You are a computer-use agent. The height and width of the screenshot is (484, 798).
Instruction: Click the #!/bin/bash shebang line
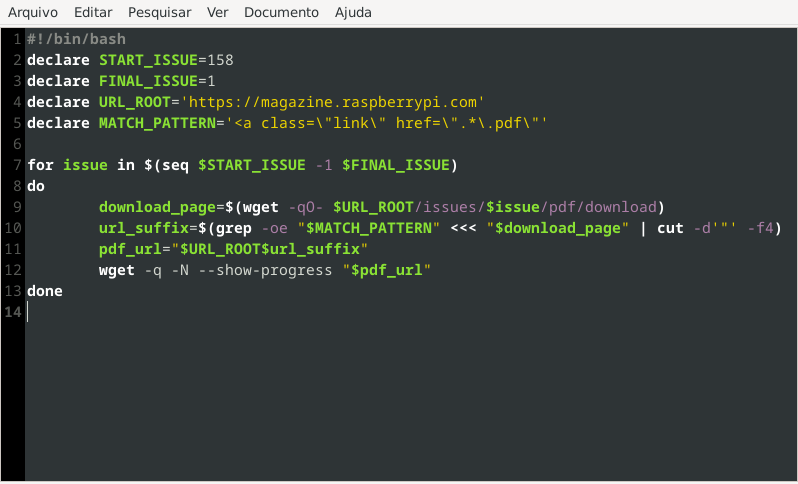71,38
